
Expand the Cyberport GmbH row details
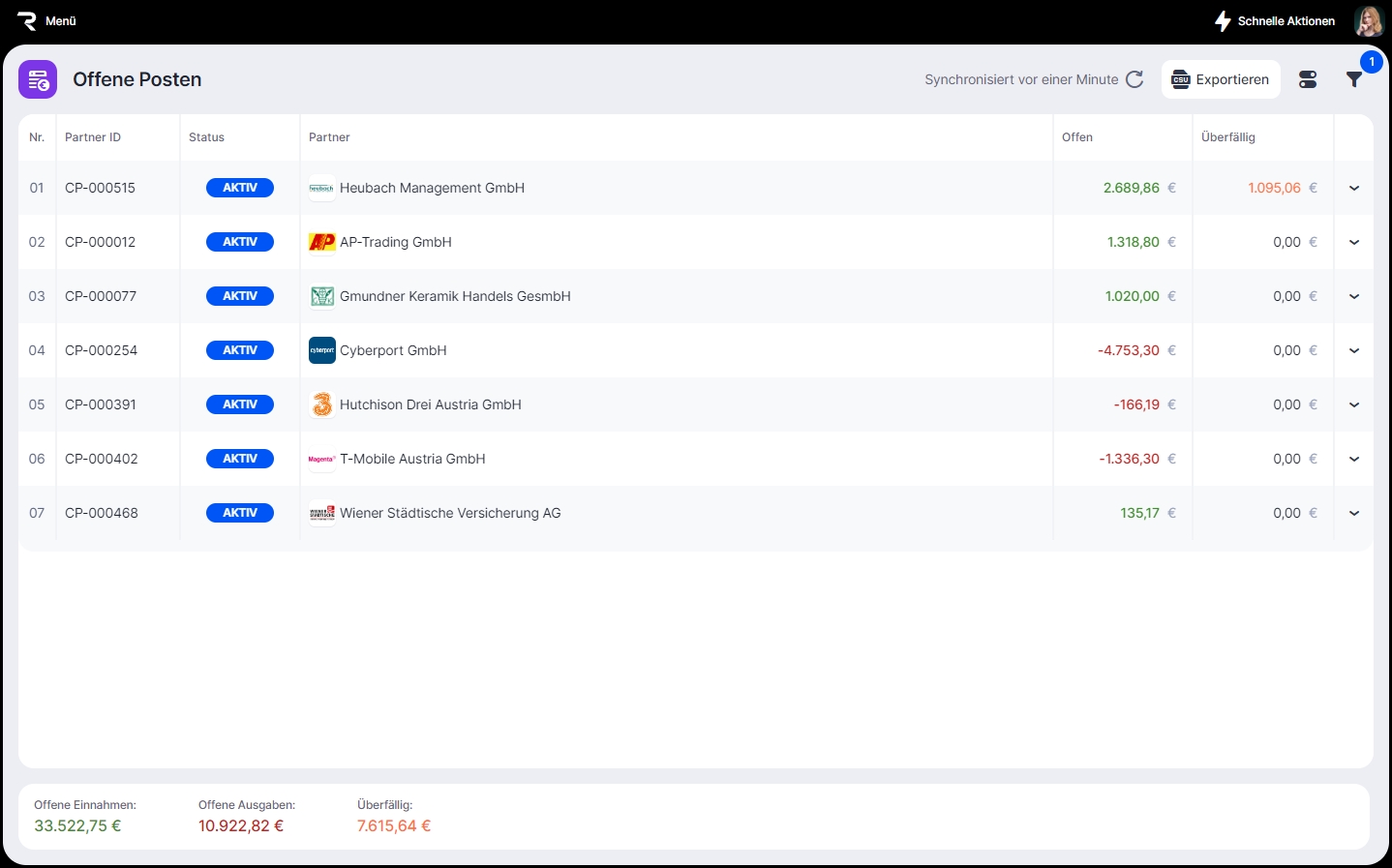click(1353, 350)
